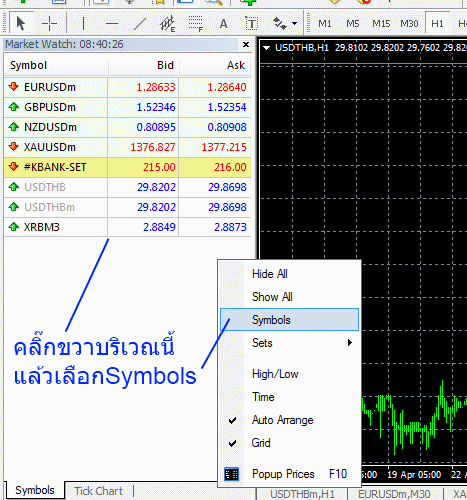Screen dimensions: 467x500
Task: Pick the equidistant channel tool
Action: [x=167, y=24]
